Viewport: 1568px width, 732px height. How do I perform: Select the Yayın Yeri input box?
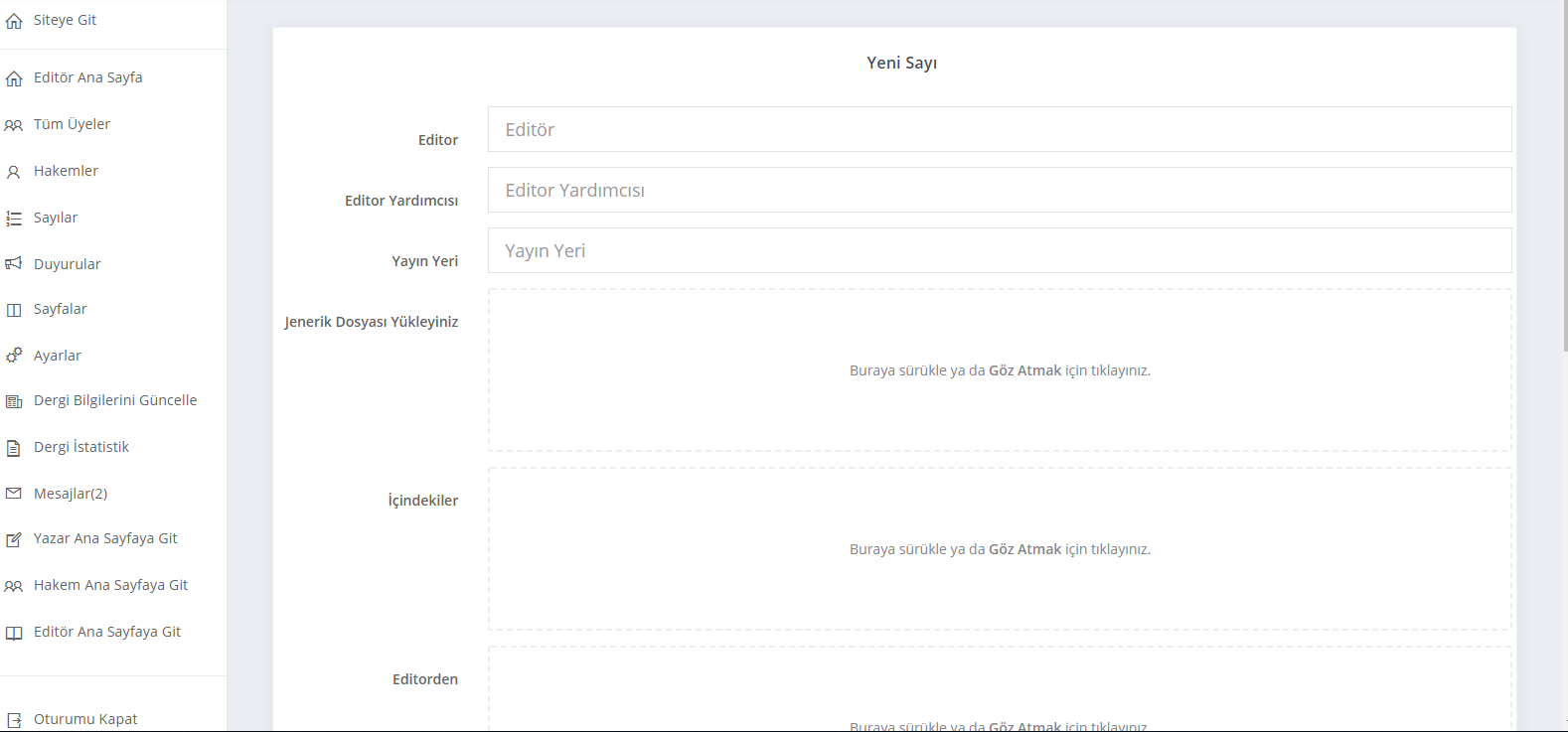coord(999,250)
